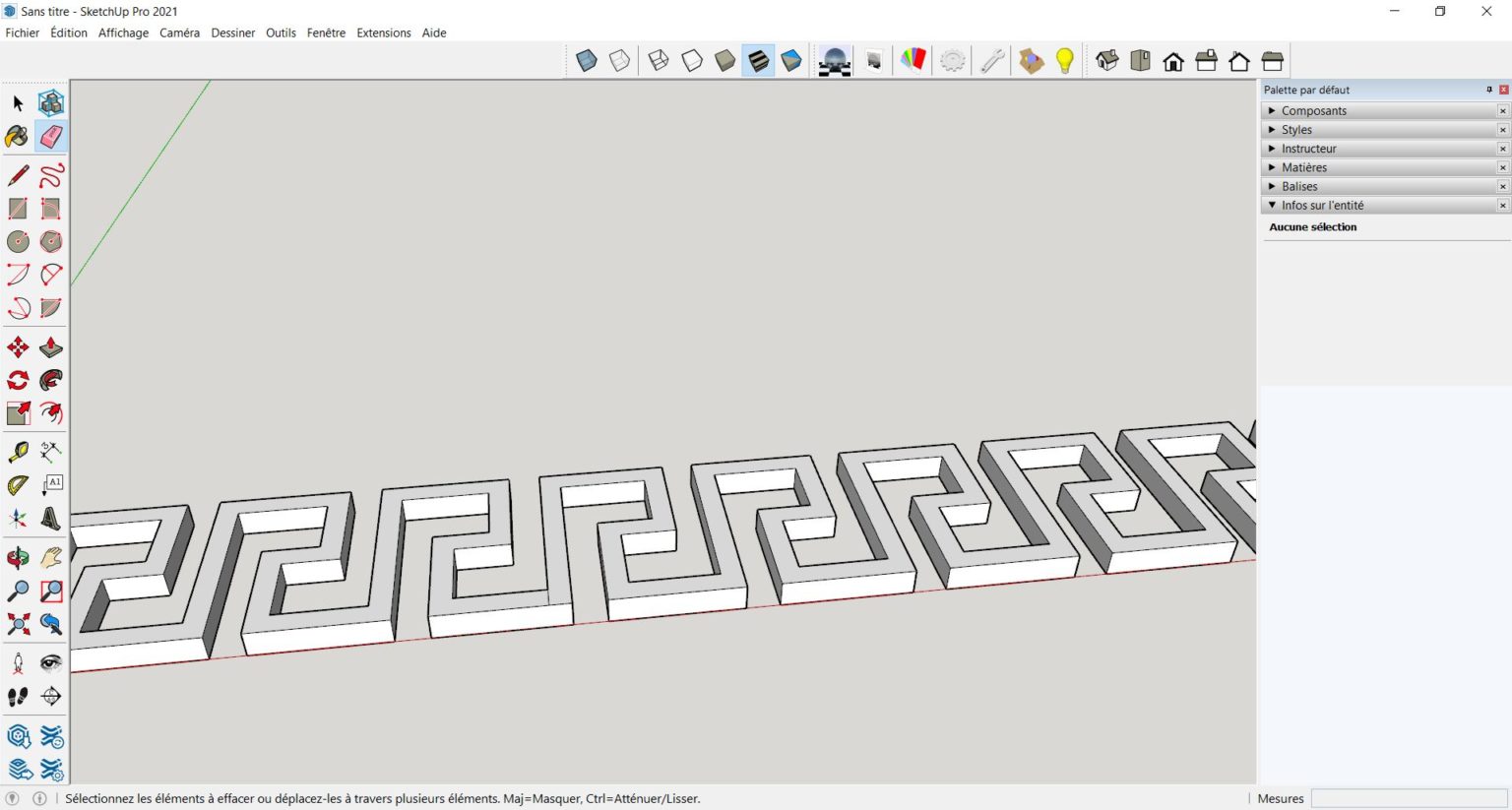The image size is (1512, 810).
Task: Open the Extensions menu
Action: click(x=383, y=32)
